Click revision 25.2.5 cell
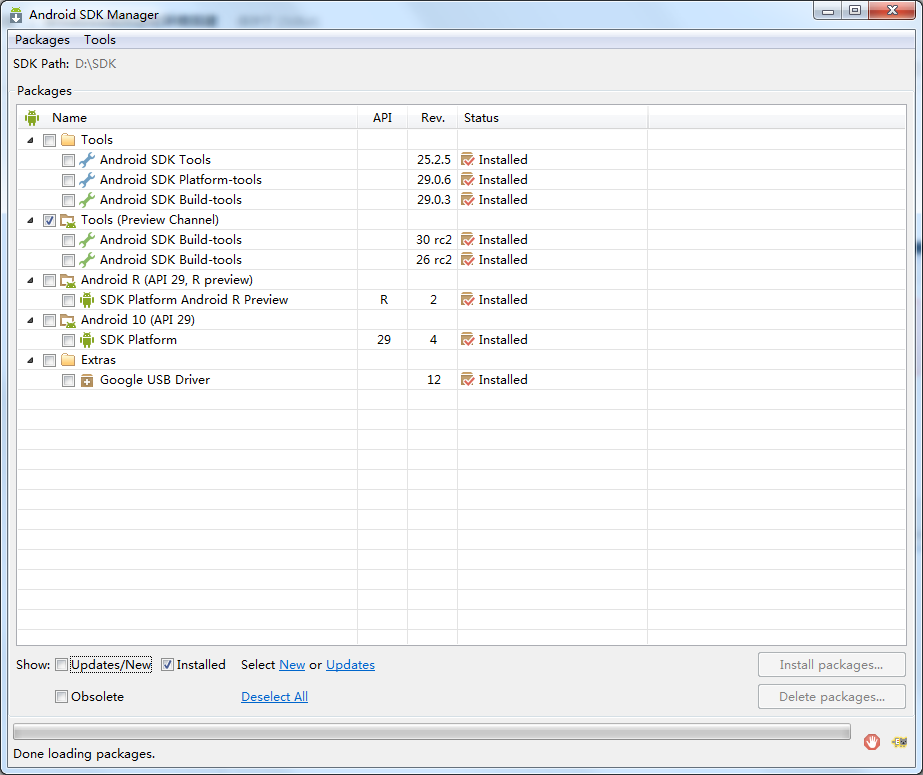Viewport: 923px width, 775px height. [x=434, y=160]
